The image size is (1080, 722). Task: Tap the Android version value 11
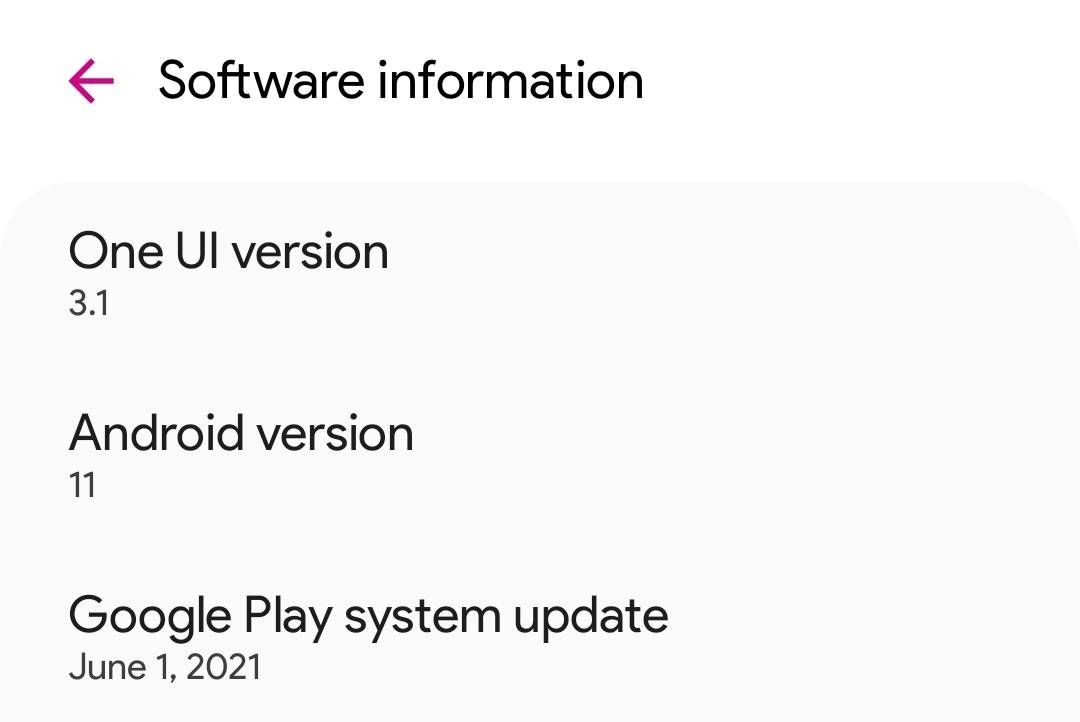coord(82,486)
